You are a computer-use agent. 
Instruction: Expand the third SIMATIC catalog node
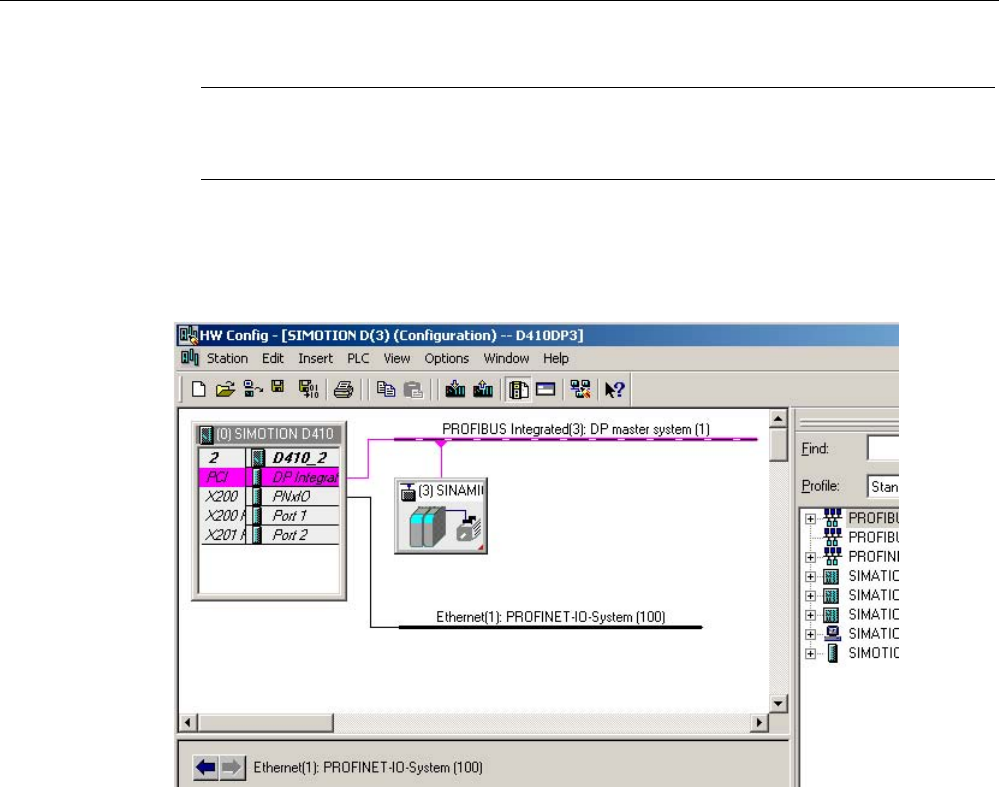click(x=810, y=615)
